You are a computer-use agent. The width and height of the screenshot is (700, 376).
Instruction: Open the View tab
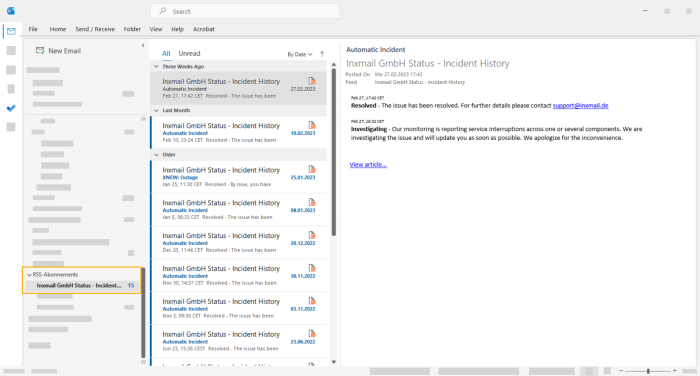[156, 29]
